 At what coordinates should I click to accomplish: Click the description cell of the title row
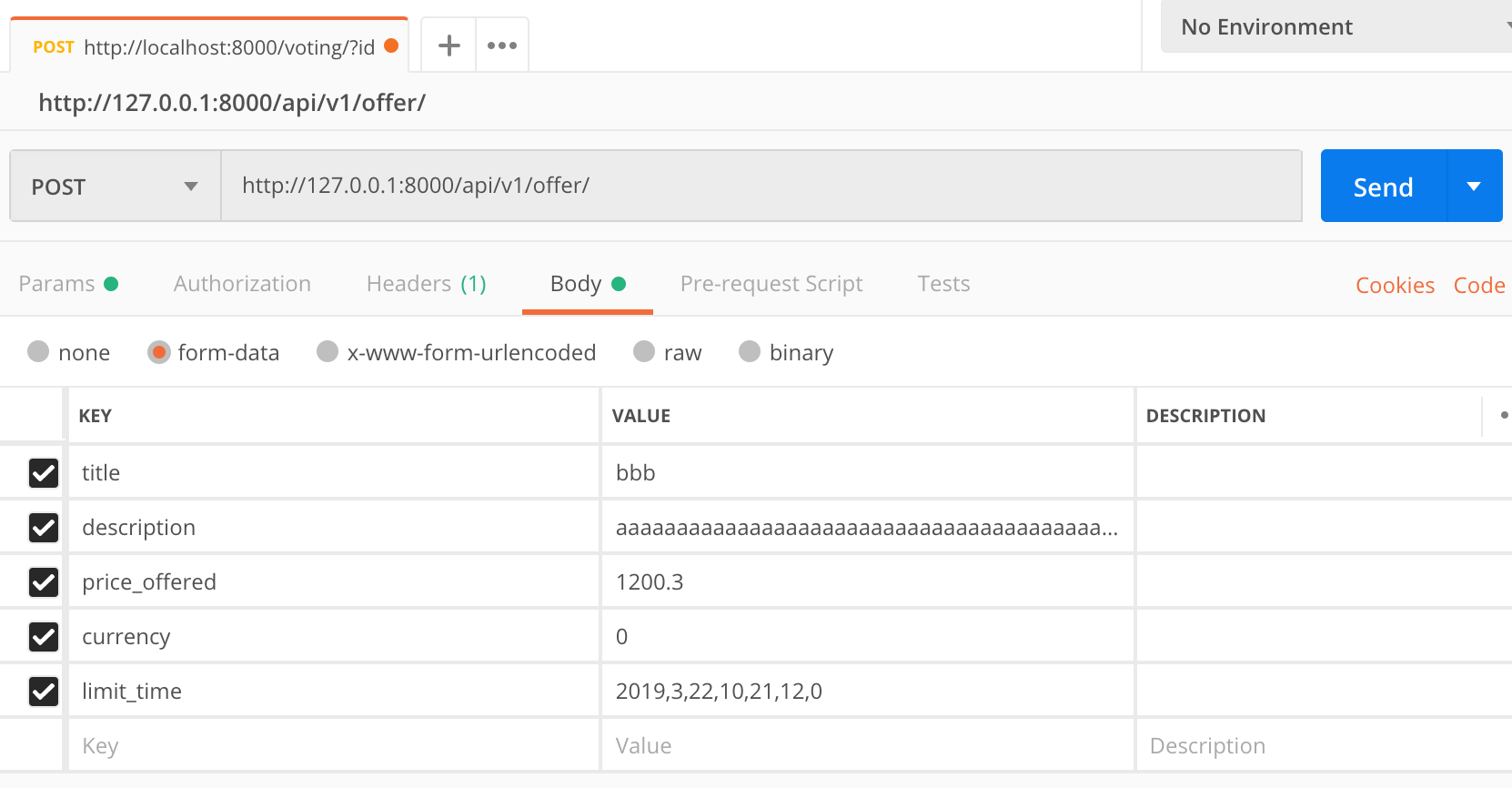(x=1324, y=472)
